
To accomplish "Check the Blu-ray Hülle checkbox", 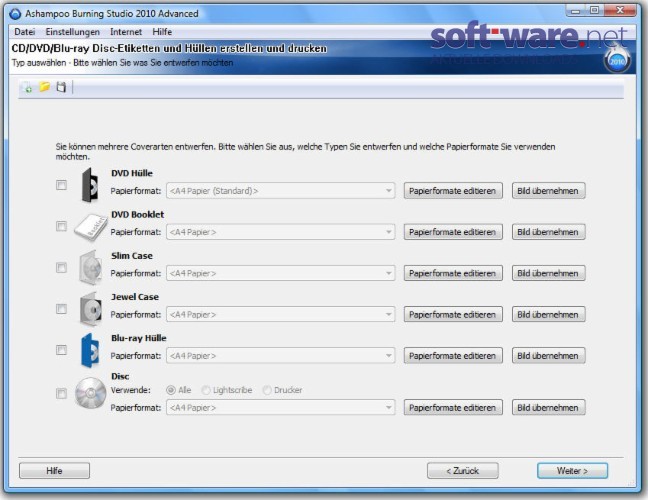I will pyautogui.click(x=61, y=350).
